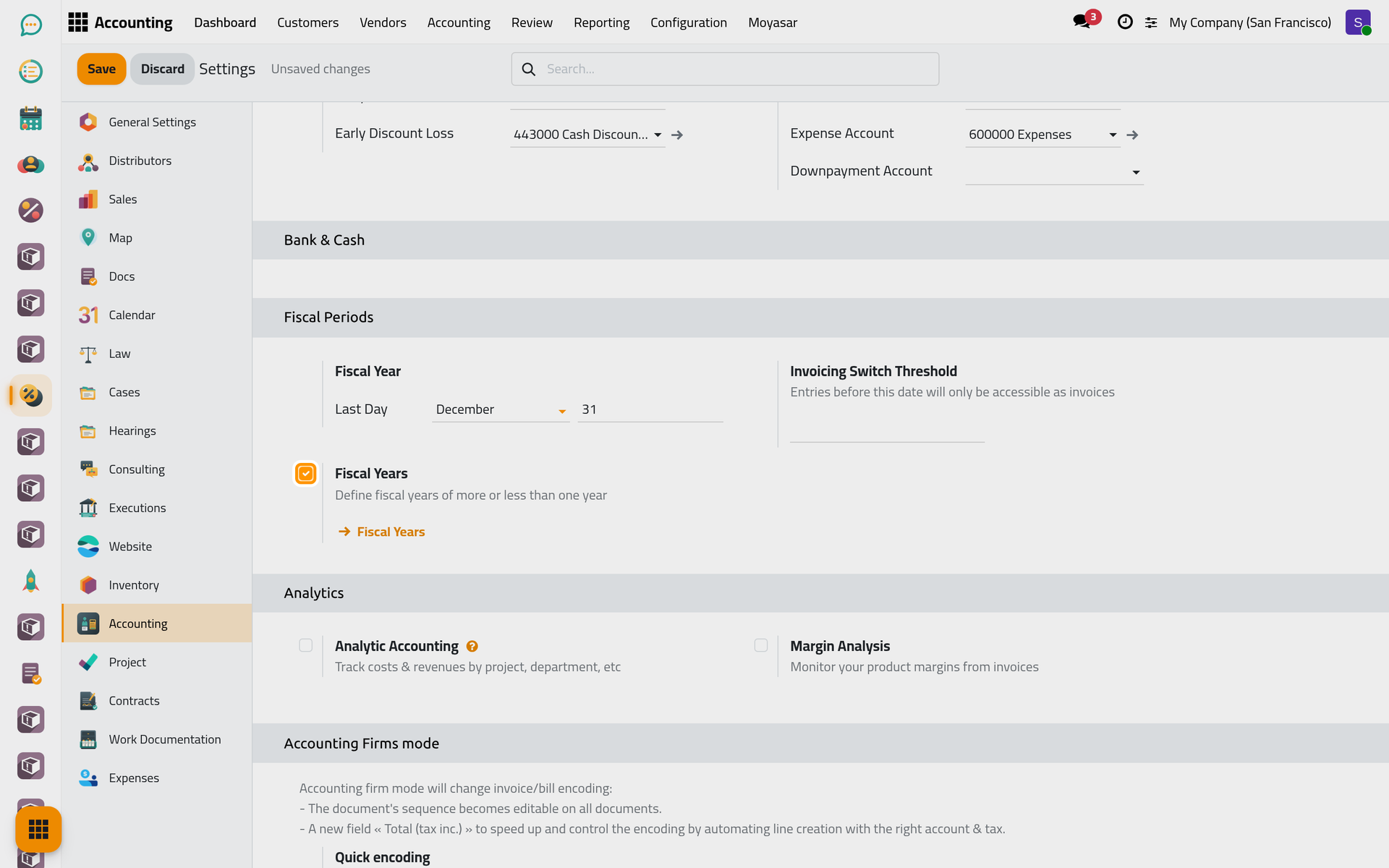The height and width of the screenshot is (868, 1389).
Task: Enable the Analytic Accounting checkbox
Action: 306,645
